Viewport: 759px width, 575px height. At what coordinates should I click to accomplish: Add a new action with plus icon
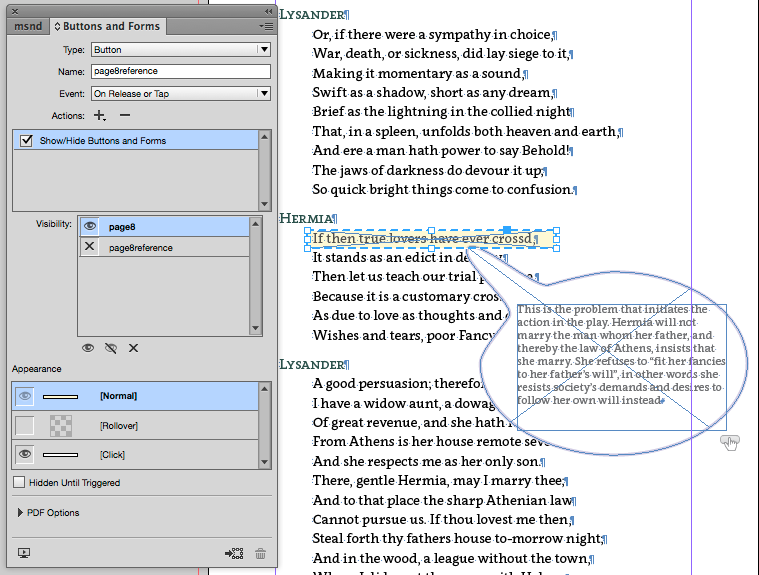click(x=100, y=115)
